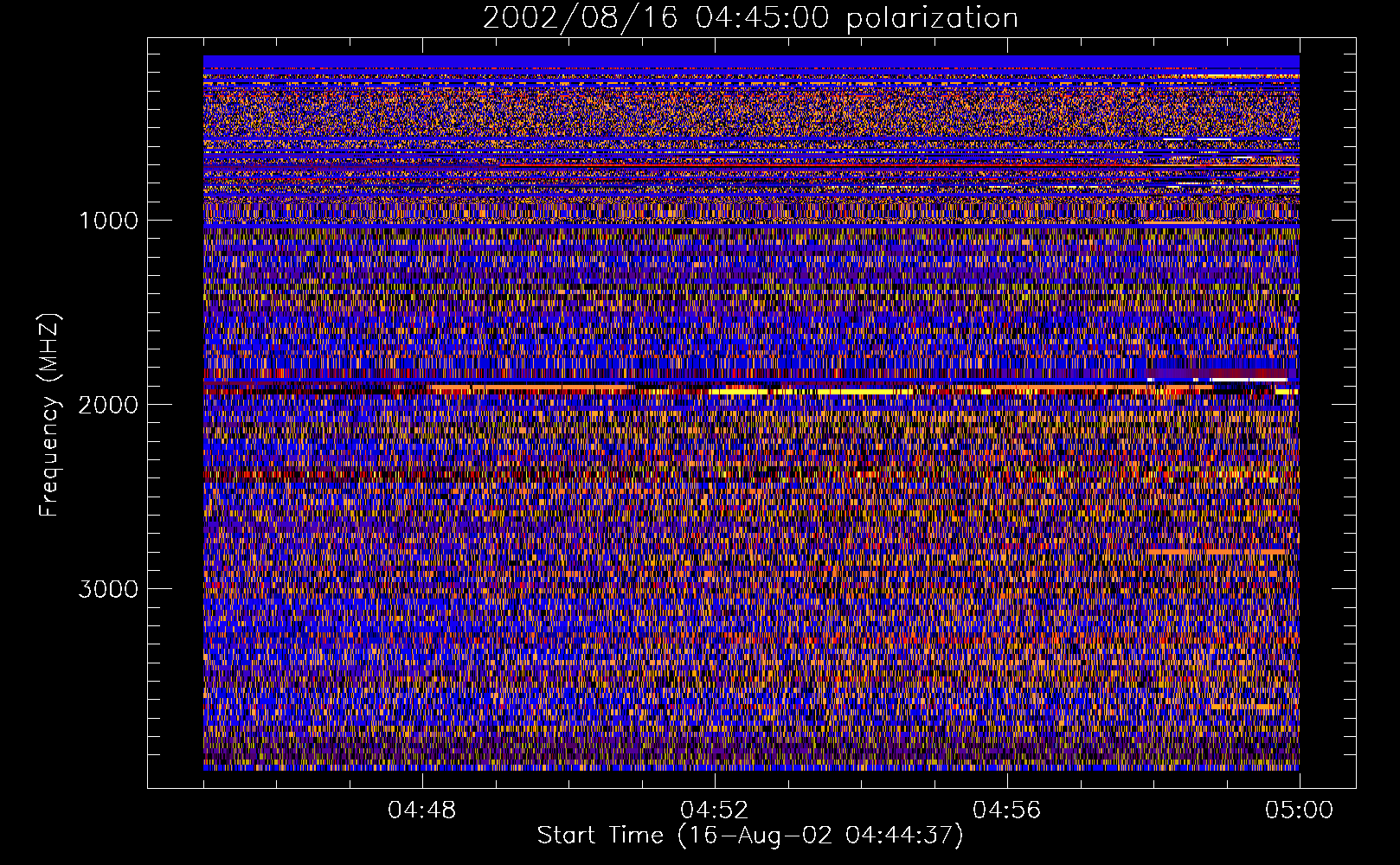
Task: Click the 'Start Time (16-Aug-02 04:44:37)' label
Action: (750, 836)
